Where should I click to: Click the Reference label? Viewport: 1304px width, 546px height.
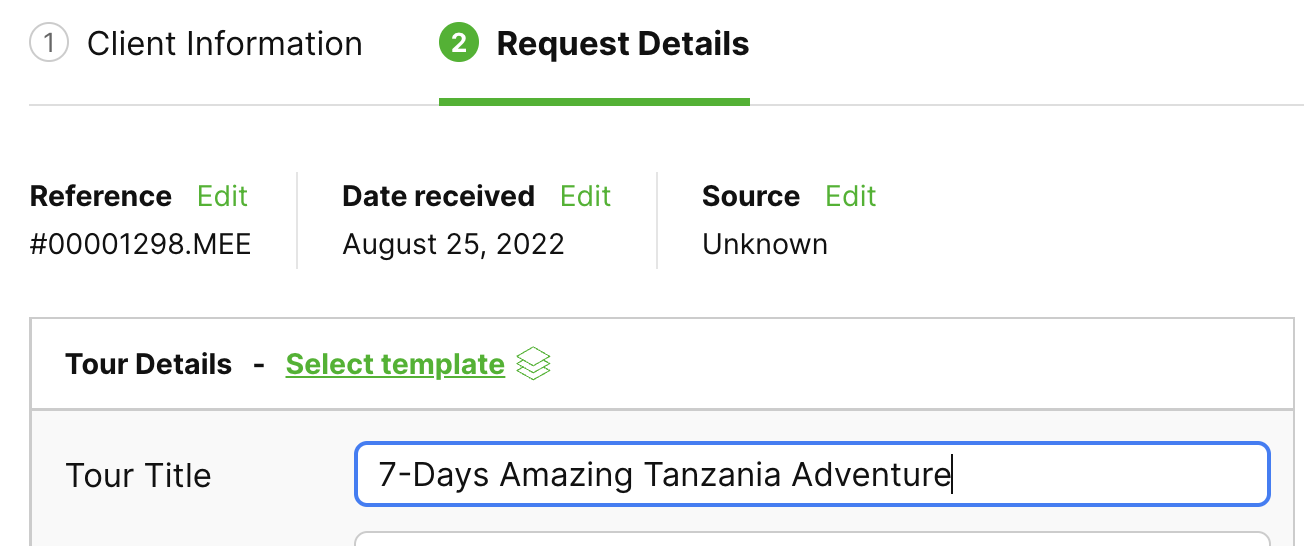pyautogui.click(x=101, y=196)
